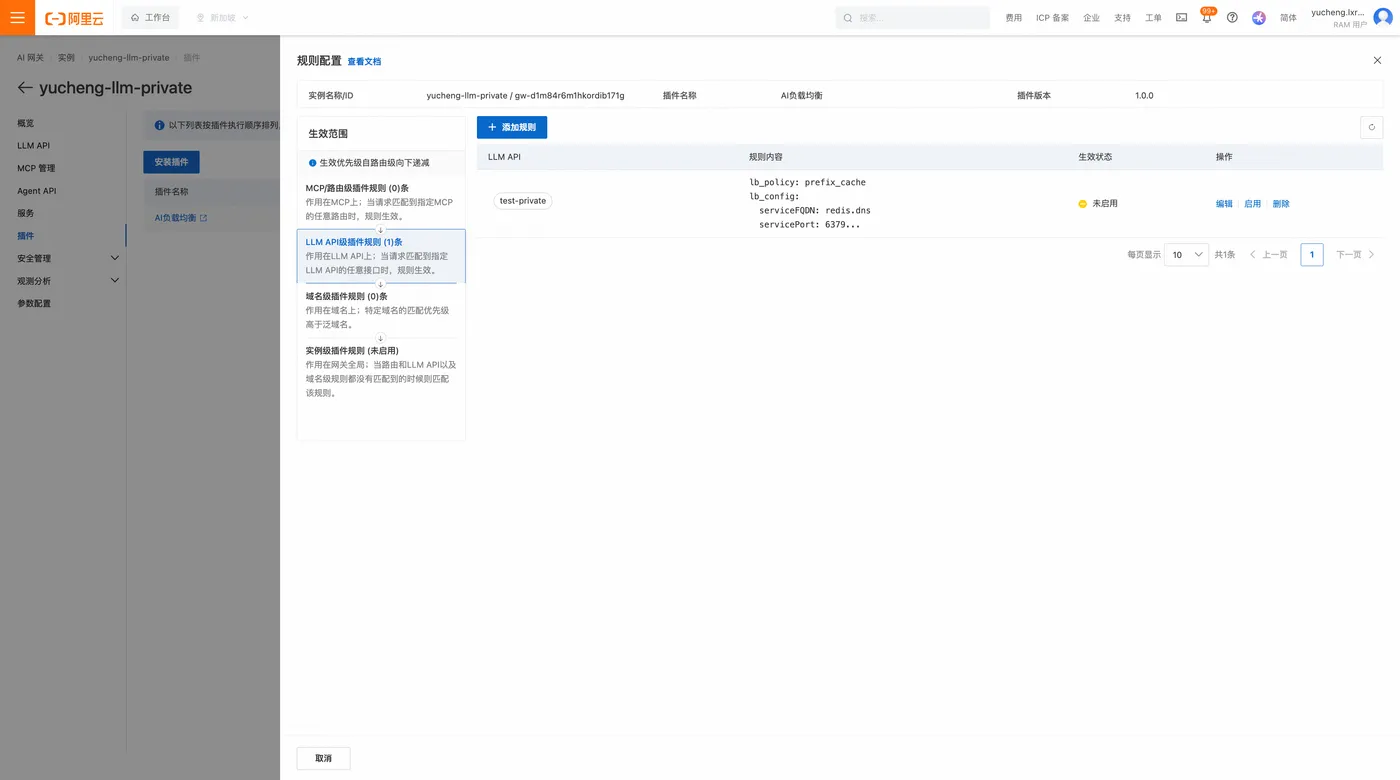The height and width of the screenshot is (780, 1400).
Task: Open the help question-mark icon
Action: coord(1232,17)
